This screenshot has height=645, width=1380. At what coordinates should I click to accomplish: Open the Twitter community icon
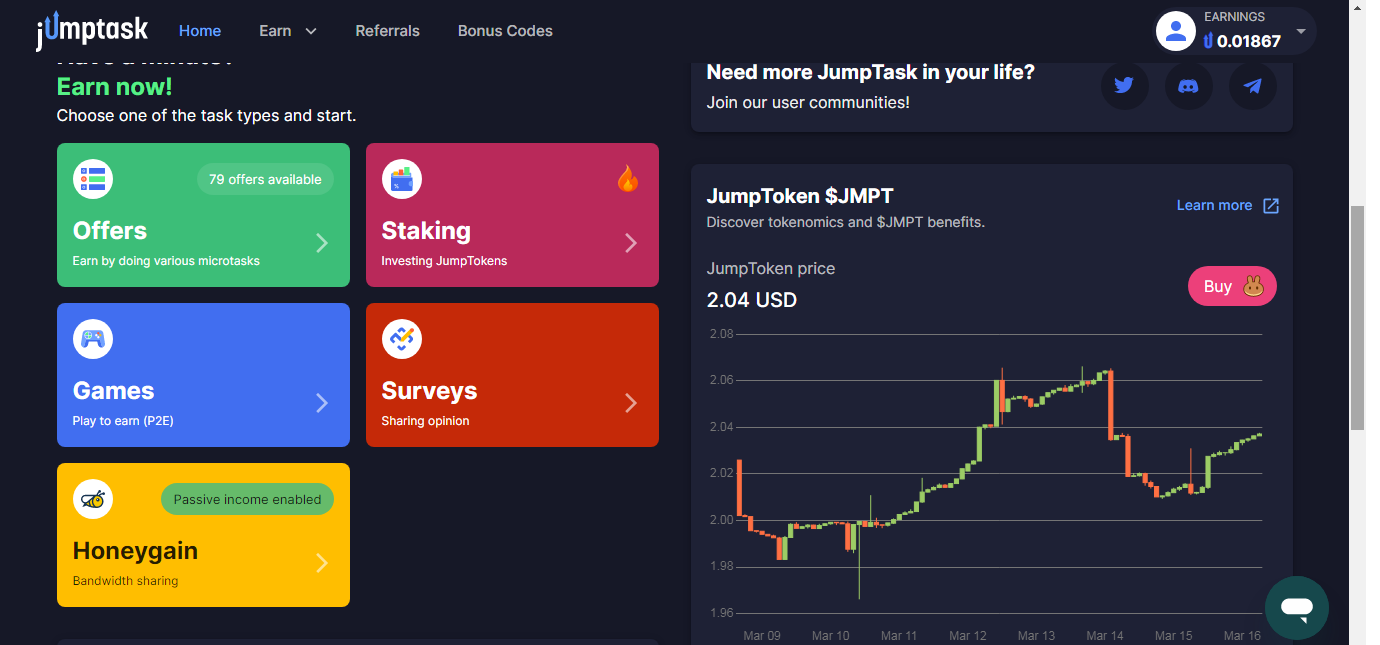pyautogui.click(x=1125, y=86)
